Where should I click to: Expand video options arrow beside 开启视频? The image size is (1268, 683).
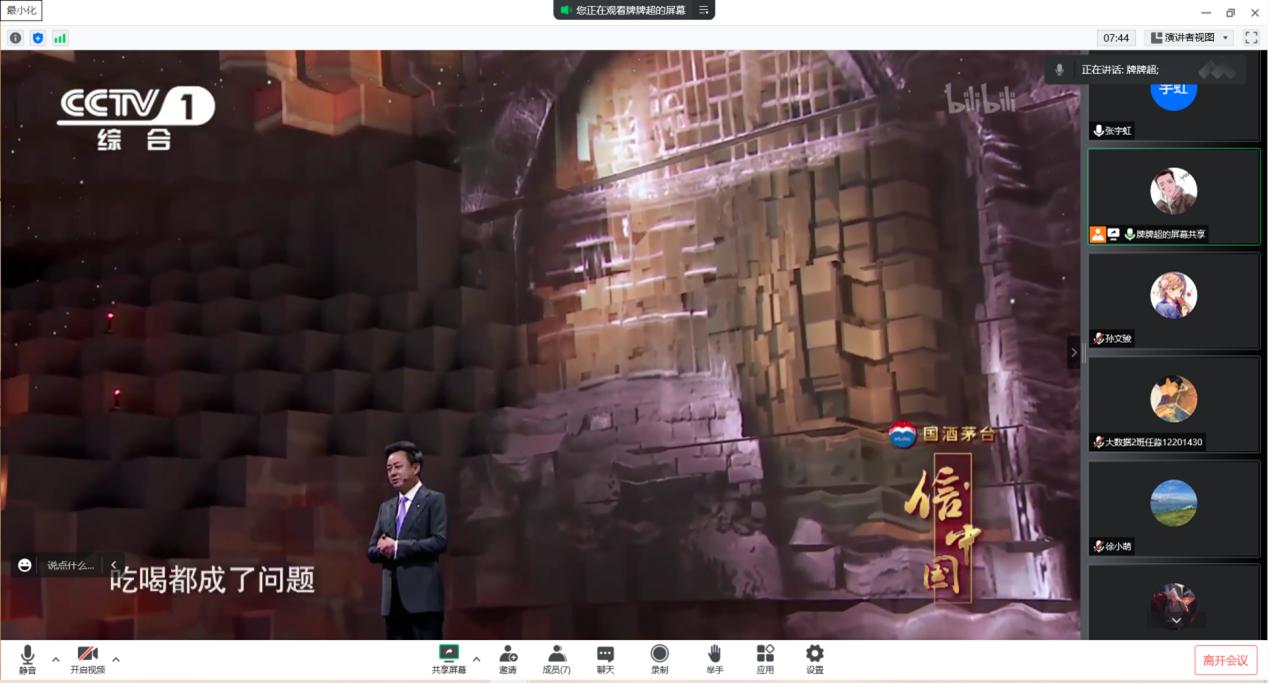(x=116, y=659)
